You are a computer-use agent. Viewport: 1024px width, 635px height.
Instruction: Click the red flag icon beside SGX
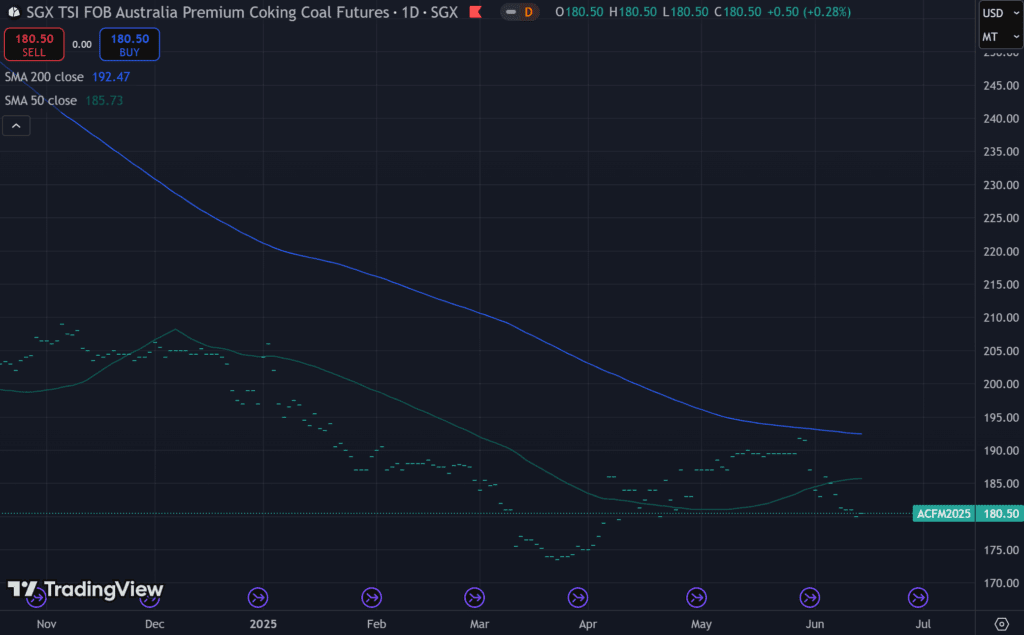[475, 12]
